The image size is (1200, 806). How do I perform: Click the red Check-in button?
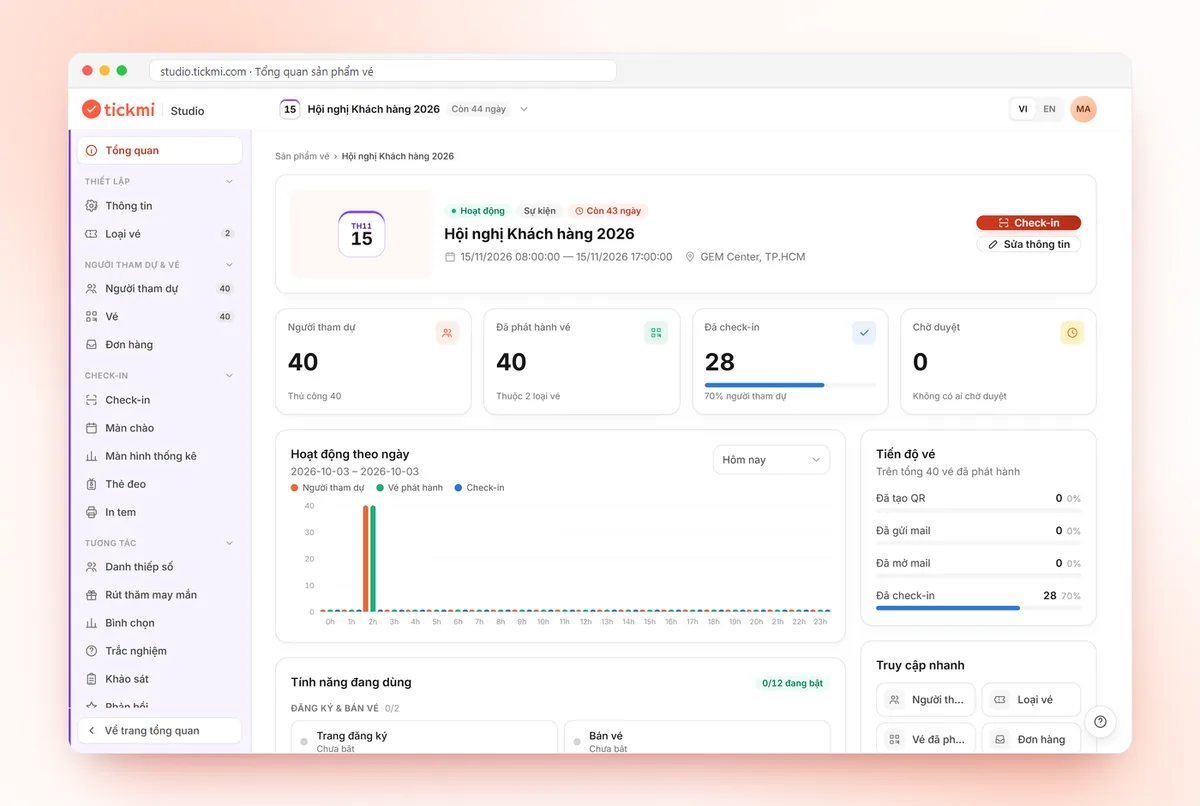1028,223
